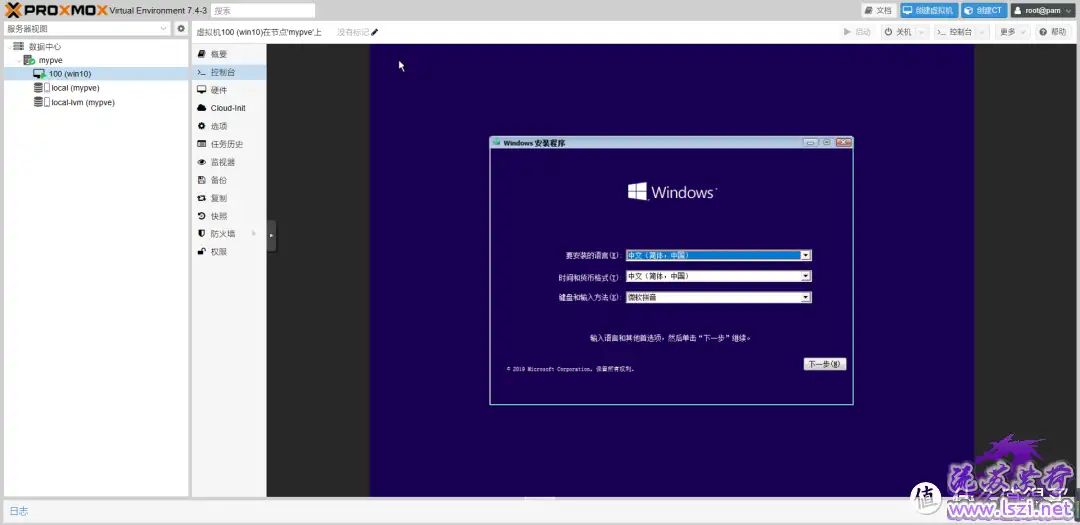Open the 控制台 console side tab
This screenshot has height=525, width=1080.
pyautogui.click(x=229, y=72)
